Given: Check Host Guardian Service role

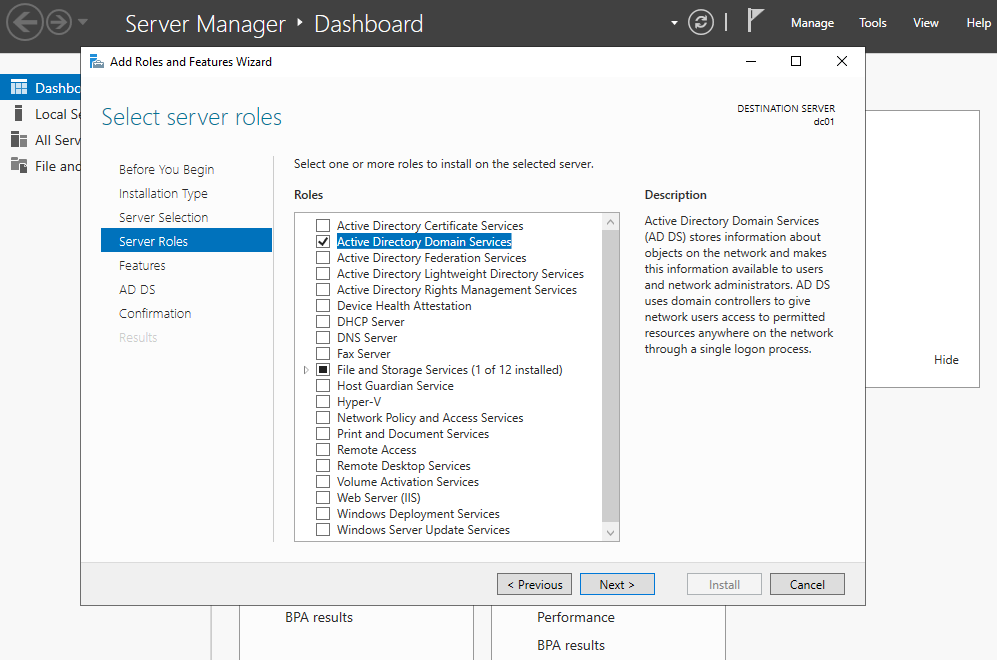Looking at the screenshot, I should click(x=323, y=385).
